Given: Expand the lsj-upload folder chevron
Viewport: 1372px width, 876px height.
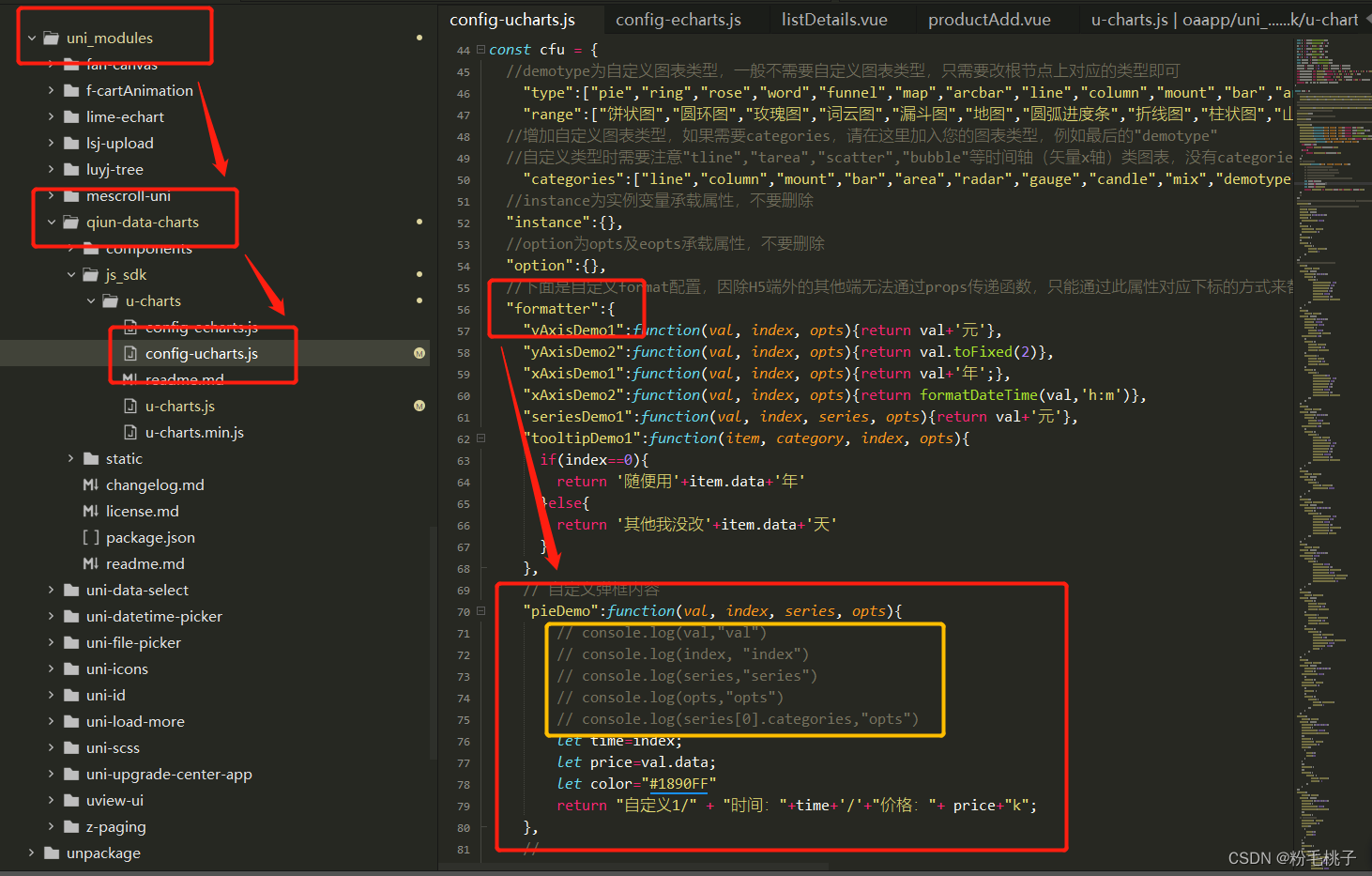Looking at the screenshot, I should coord(51,144).
